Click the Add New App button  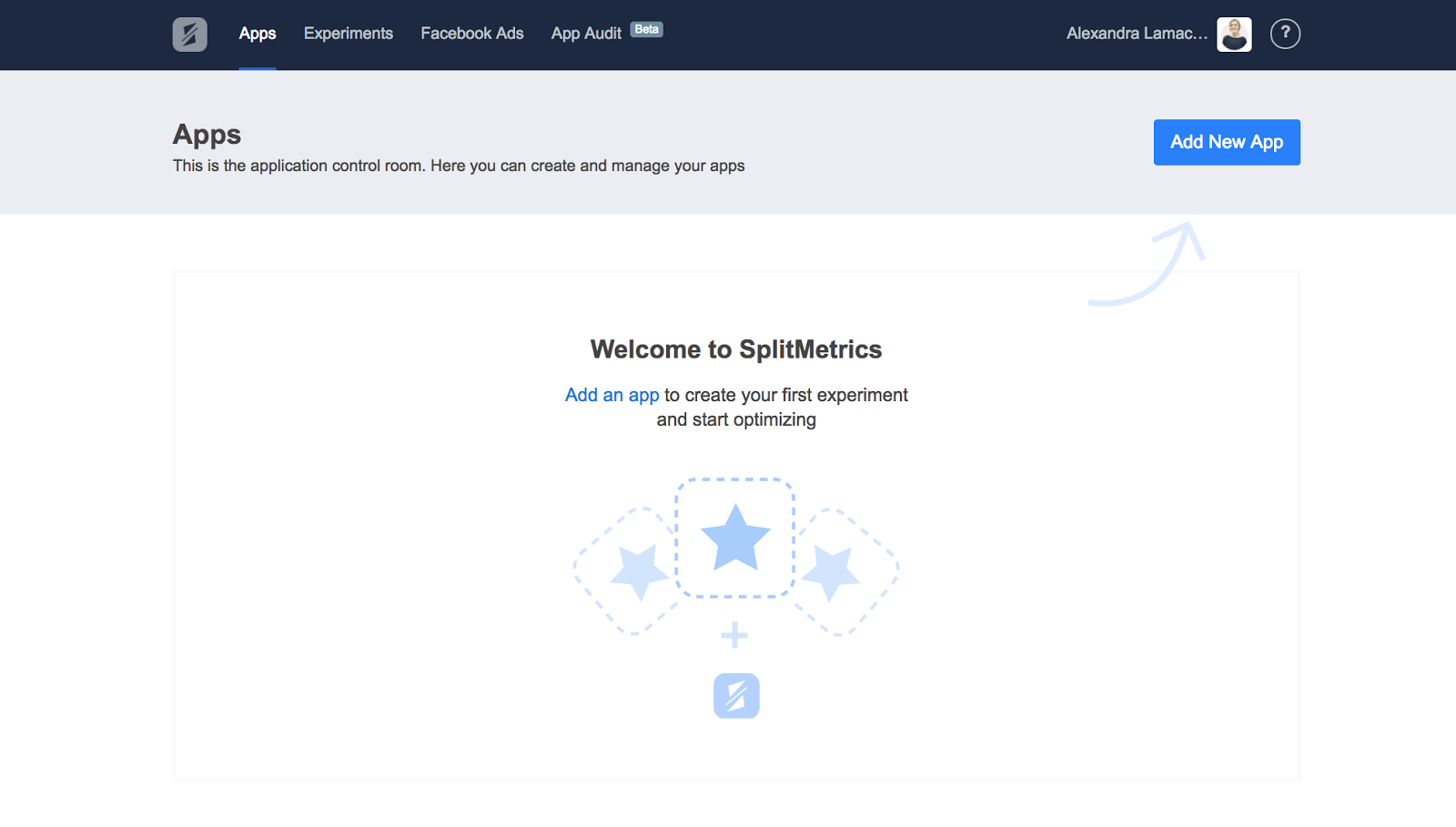point(1227,142)
